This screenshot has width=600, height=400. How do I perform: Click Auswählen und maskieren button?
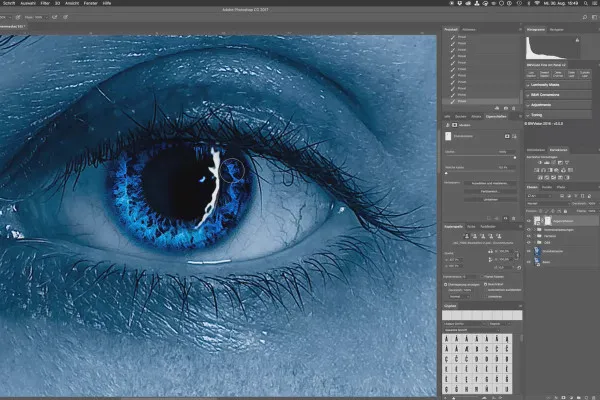click(489, 183)
